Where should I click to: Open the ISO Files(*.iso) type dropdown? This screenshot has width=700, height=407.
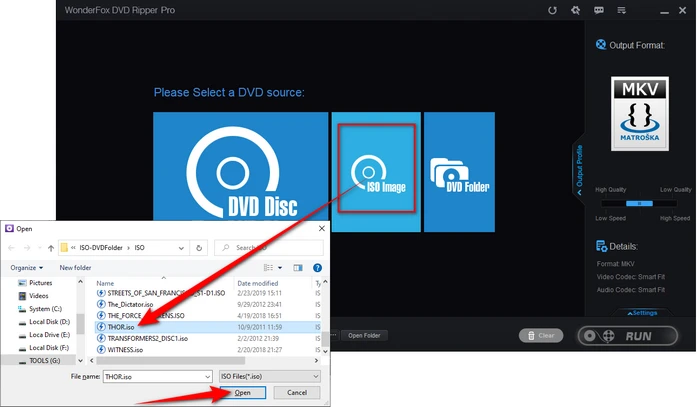tap(270, 377)
